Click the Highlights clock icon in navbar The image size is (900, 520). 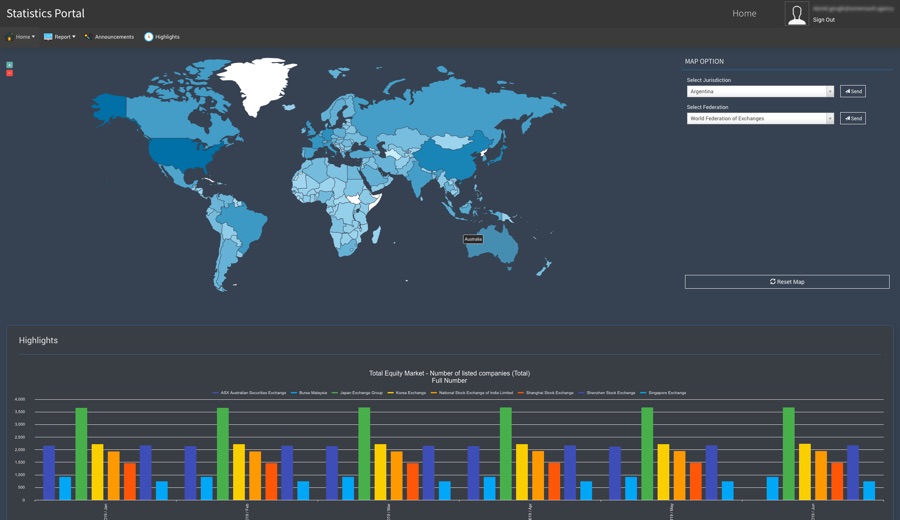(x=149, y=37)
